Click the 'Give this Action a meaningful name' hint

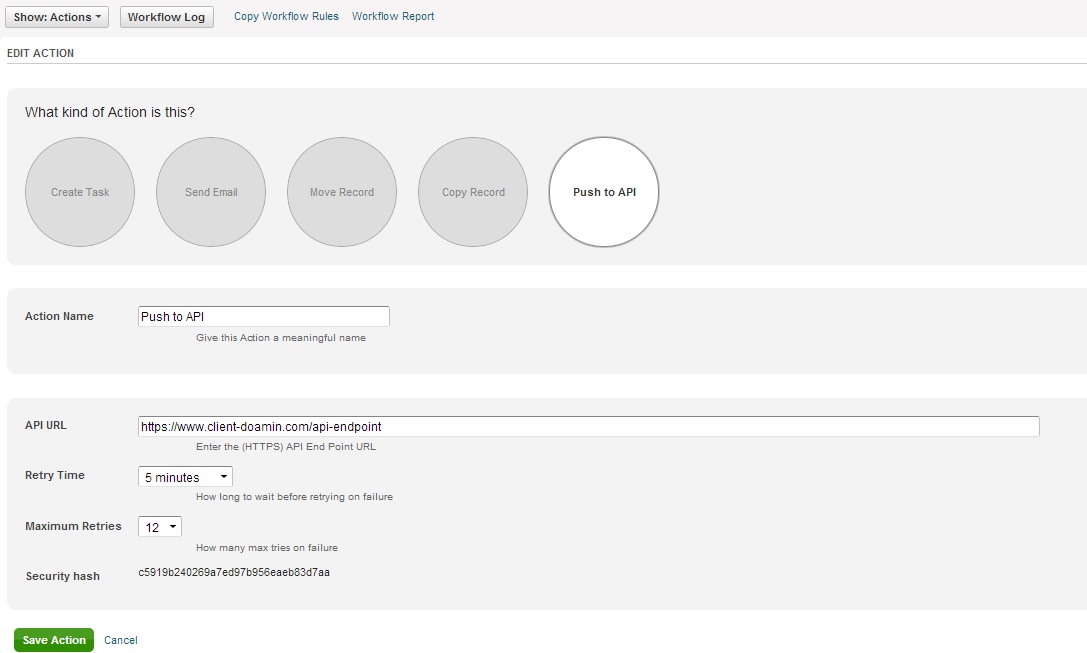pos(281,338)
